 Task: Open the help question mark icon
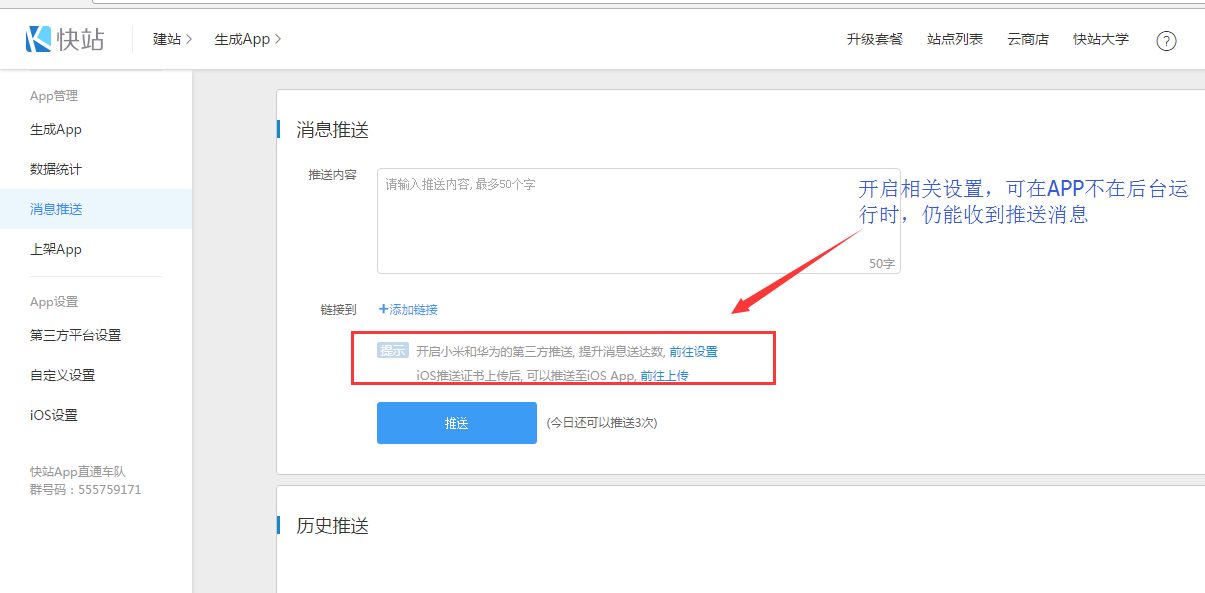coord(1166,41)
